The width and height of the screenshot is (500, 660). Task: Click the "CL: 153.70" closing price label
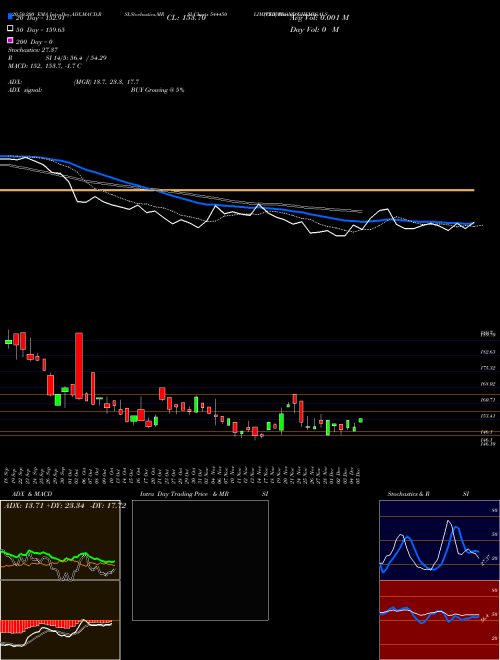[186, 18]
